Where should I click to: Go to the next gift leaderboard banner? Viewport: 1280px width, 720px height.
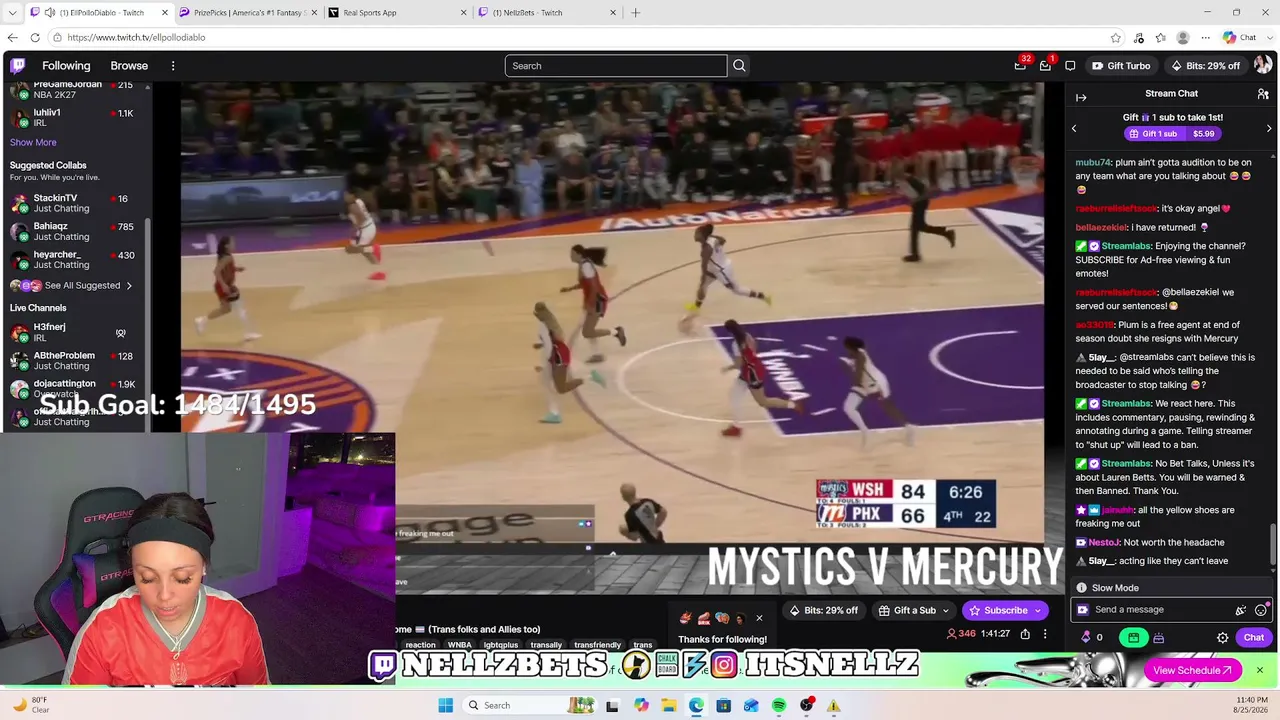coord(1269,128)
